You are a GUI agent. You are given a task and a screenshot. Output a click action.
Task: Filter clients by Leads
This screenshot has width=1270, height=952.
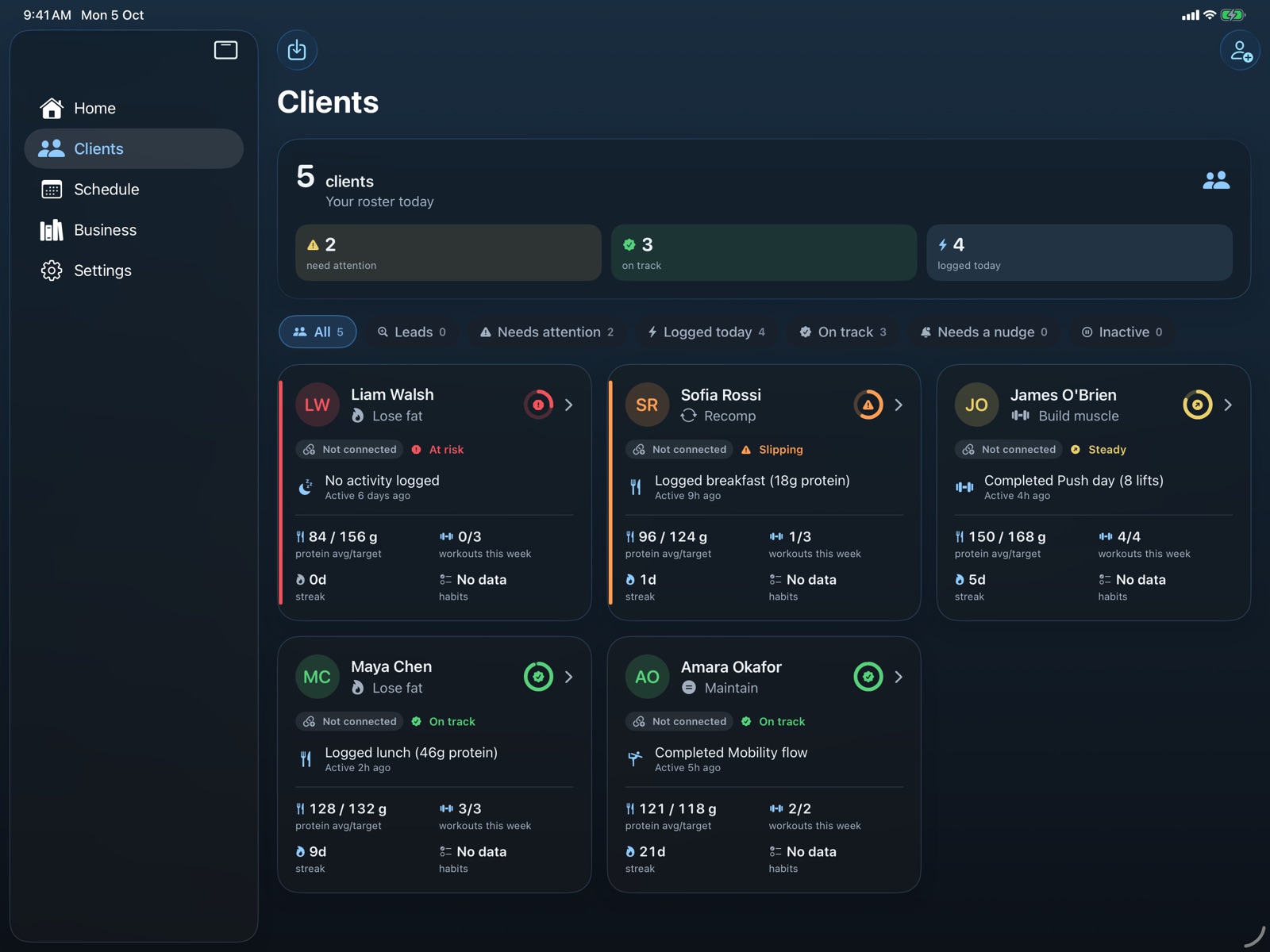coord(412,332)
